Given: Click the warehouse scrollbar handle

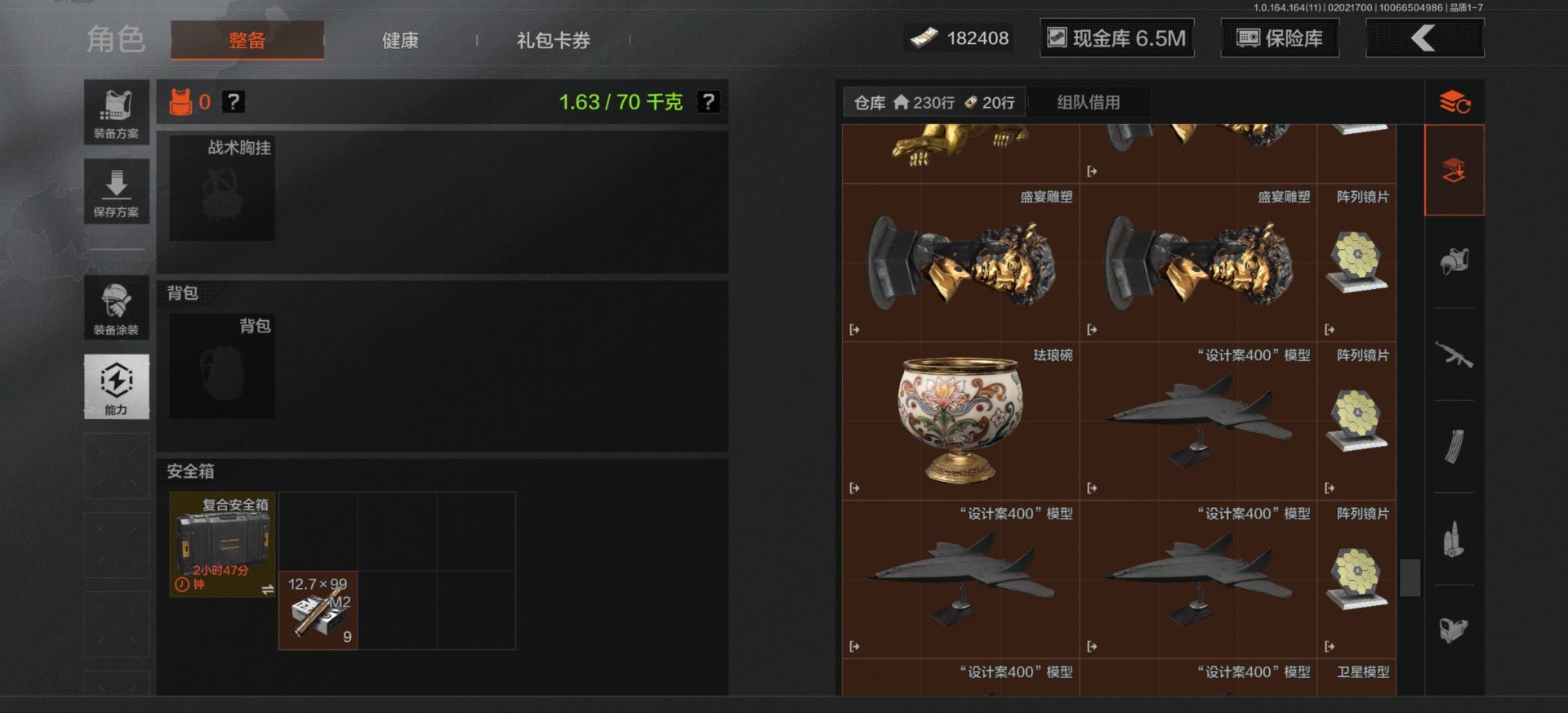Looking at the screenshot, I should click(x=1410, y=577).
